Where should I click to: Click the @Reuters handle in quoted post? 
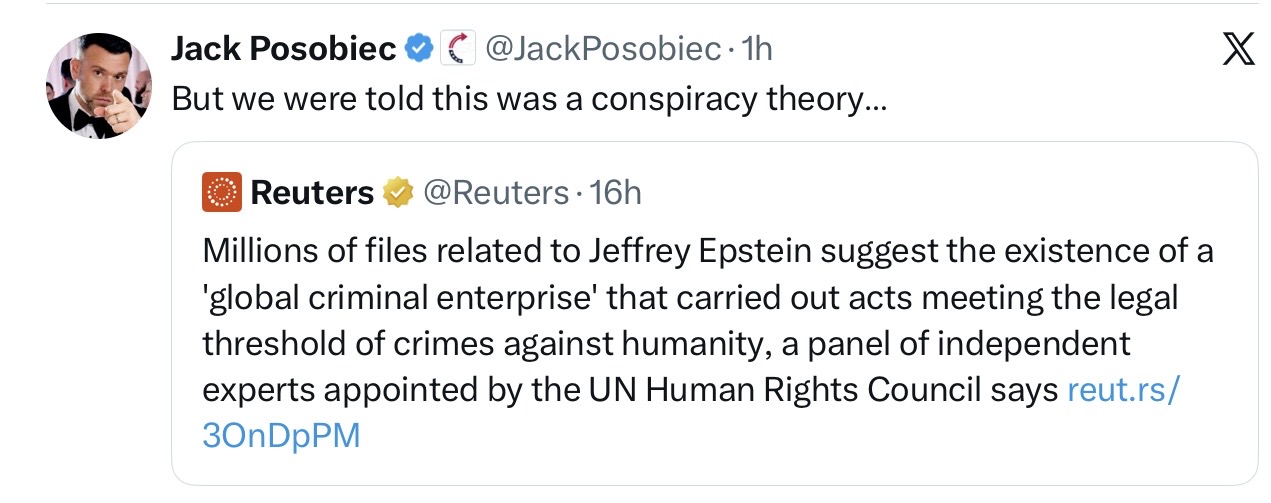coord(495,192)
